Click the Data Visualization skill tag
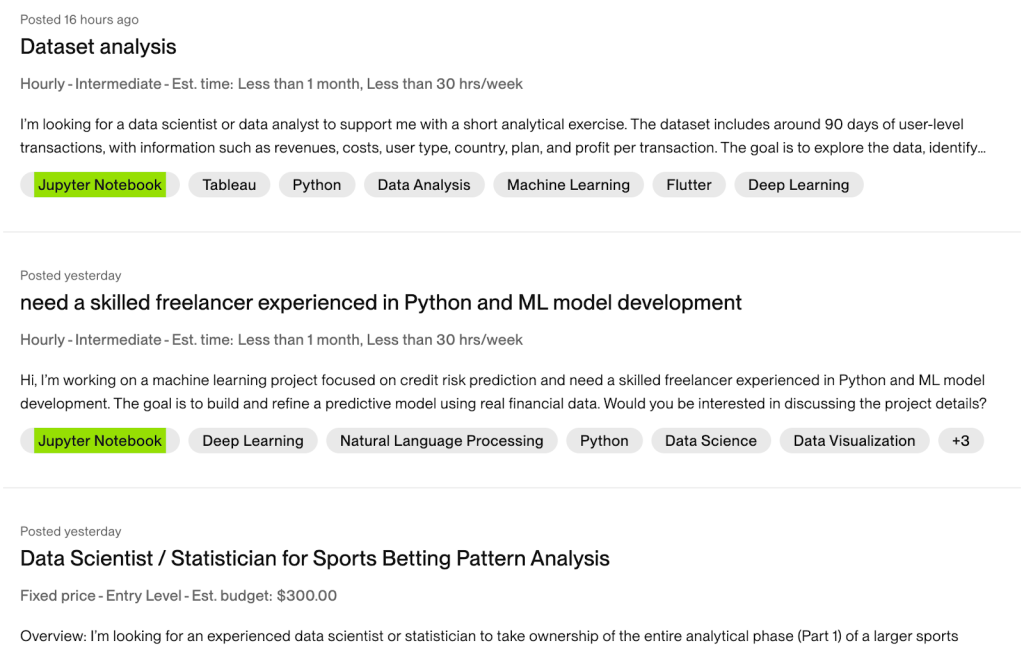The width and height of the screenshot is (1024, 648). point(854,441)
